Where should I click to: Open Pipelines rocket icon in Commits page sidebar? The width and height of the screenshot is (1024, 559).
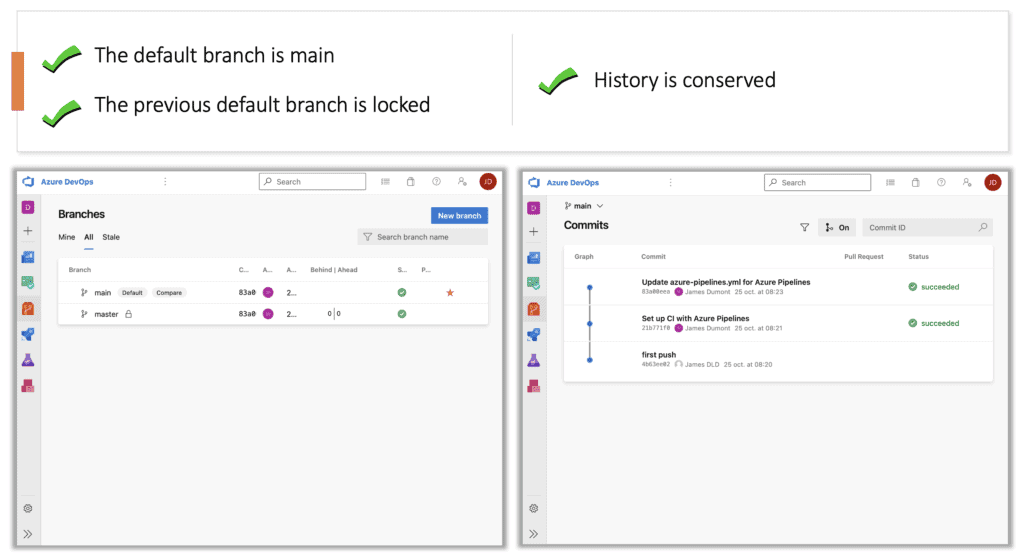click(x=534, y=335)
